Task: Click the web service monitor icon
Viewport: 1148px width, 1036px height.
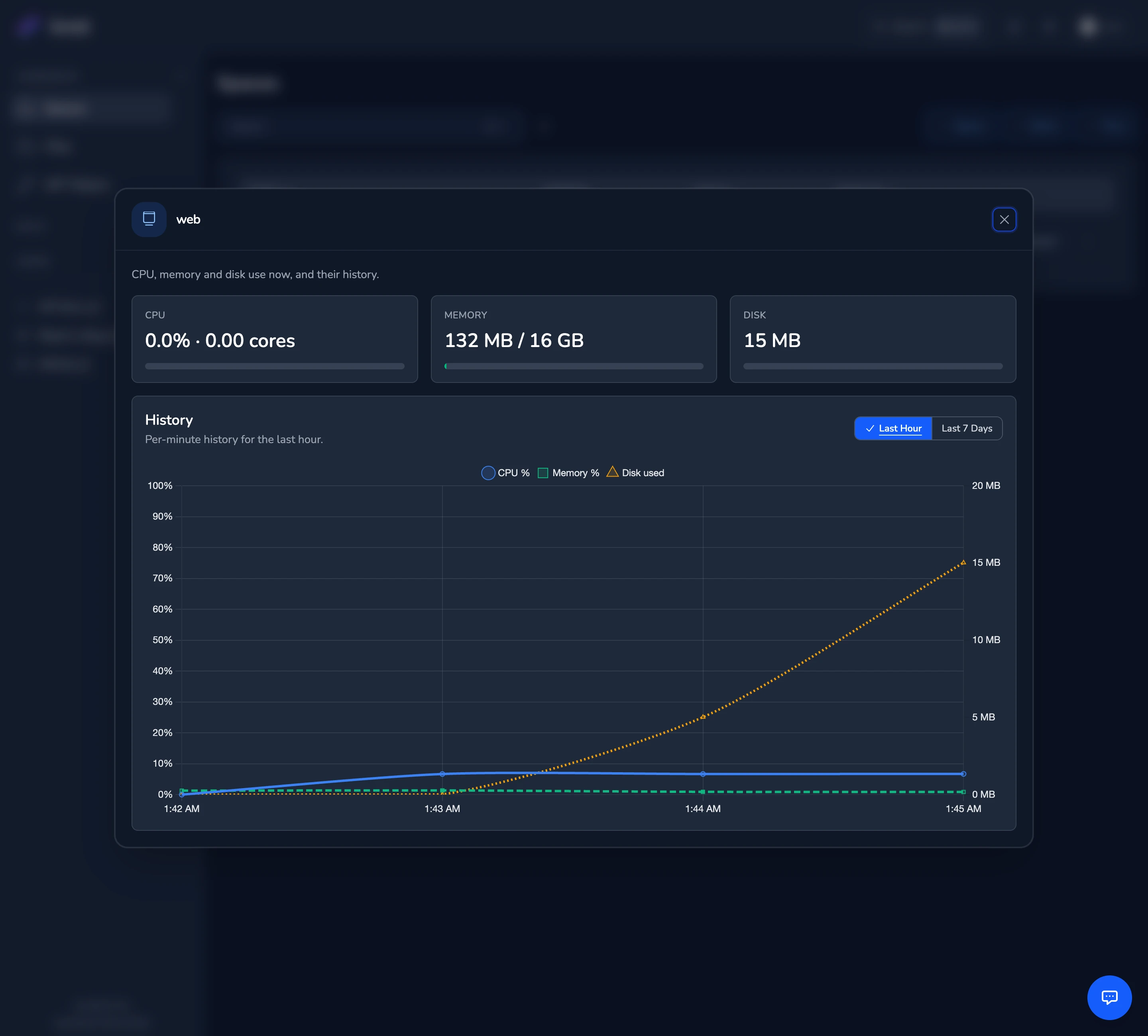Action: (149, 219)
